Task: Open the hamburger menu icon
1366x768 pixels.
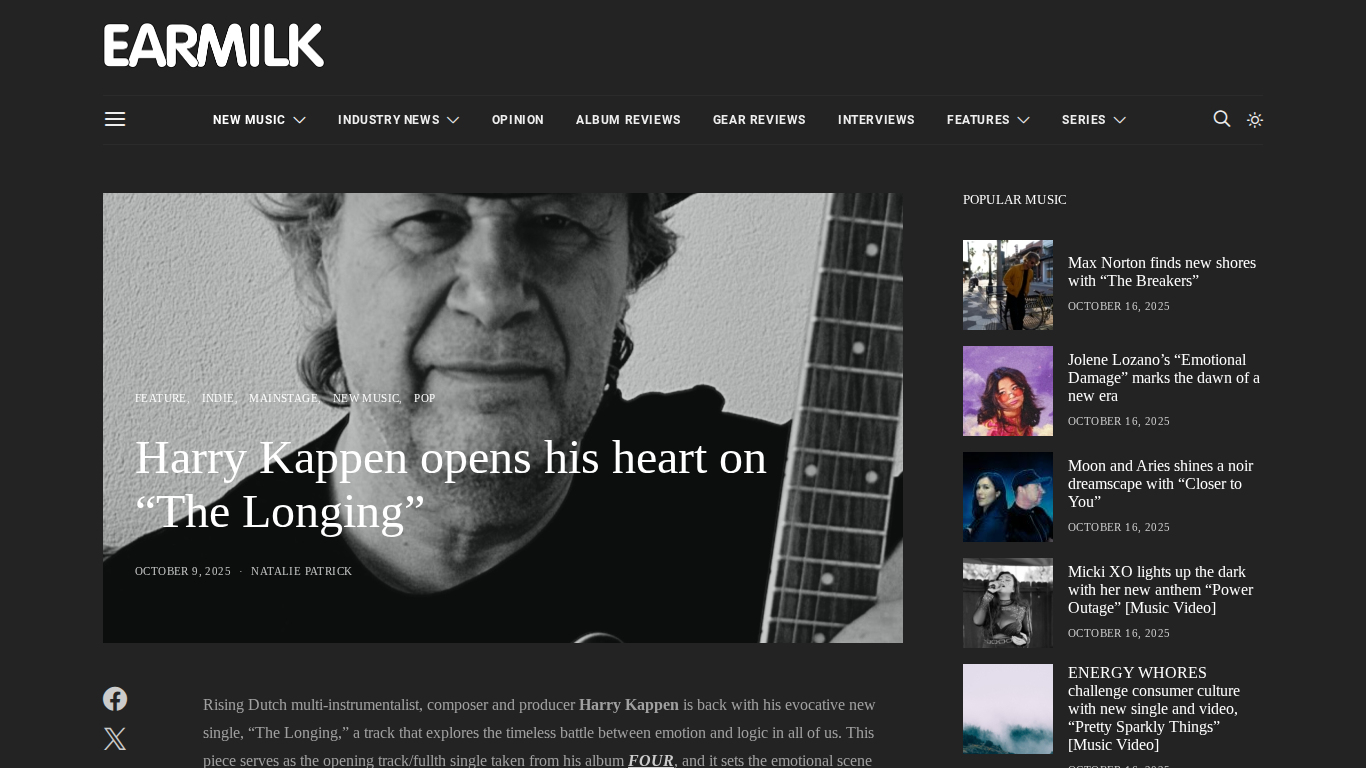Action: pos(115,119)
